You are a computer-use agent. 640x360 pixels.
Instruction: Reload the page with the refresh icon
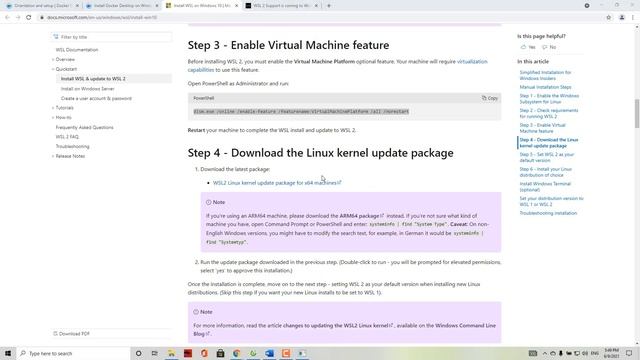(x=29, y=18)
